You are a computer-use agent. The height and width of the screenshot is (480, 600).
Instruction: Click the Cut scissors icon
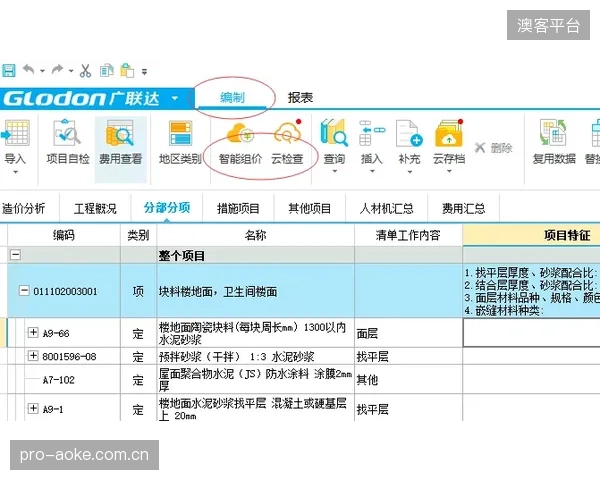click(85, 71)
